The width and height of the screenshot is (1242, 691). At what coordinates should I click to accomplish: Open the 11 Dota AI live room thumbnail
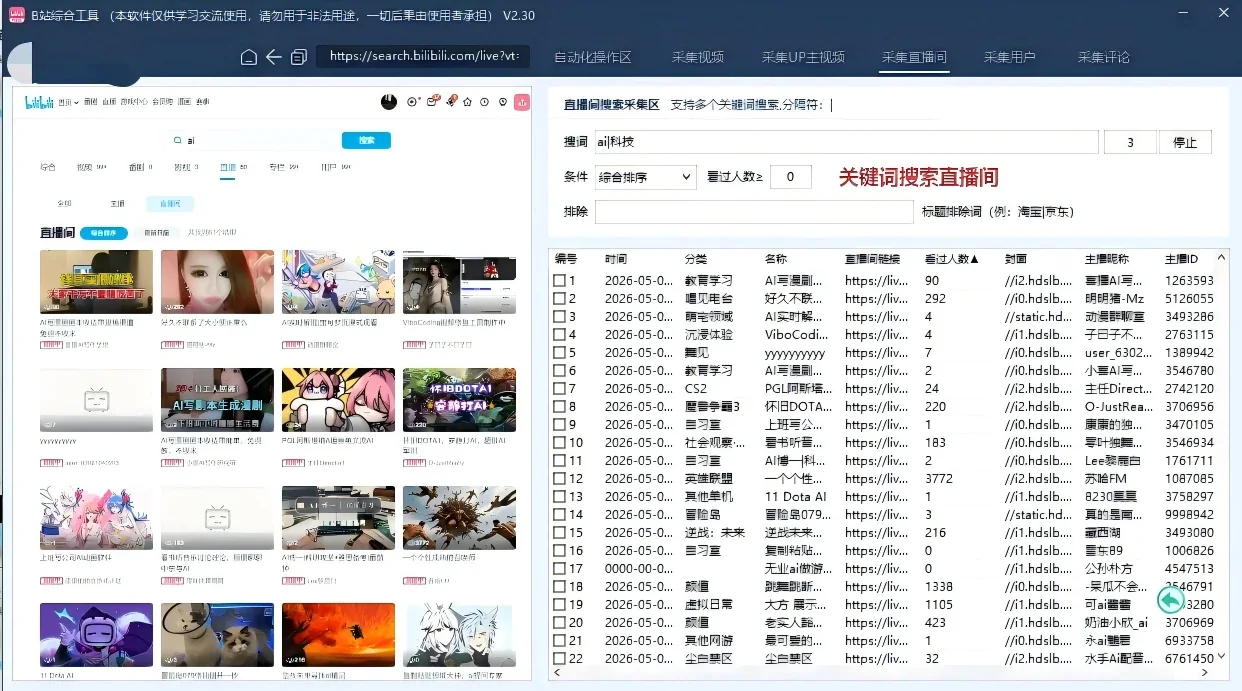tap(96, 635)
